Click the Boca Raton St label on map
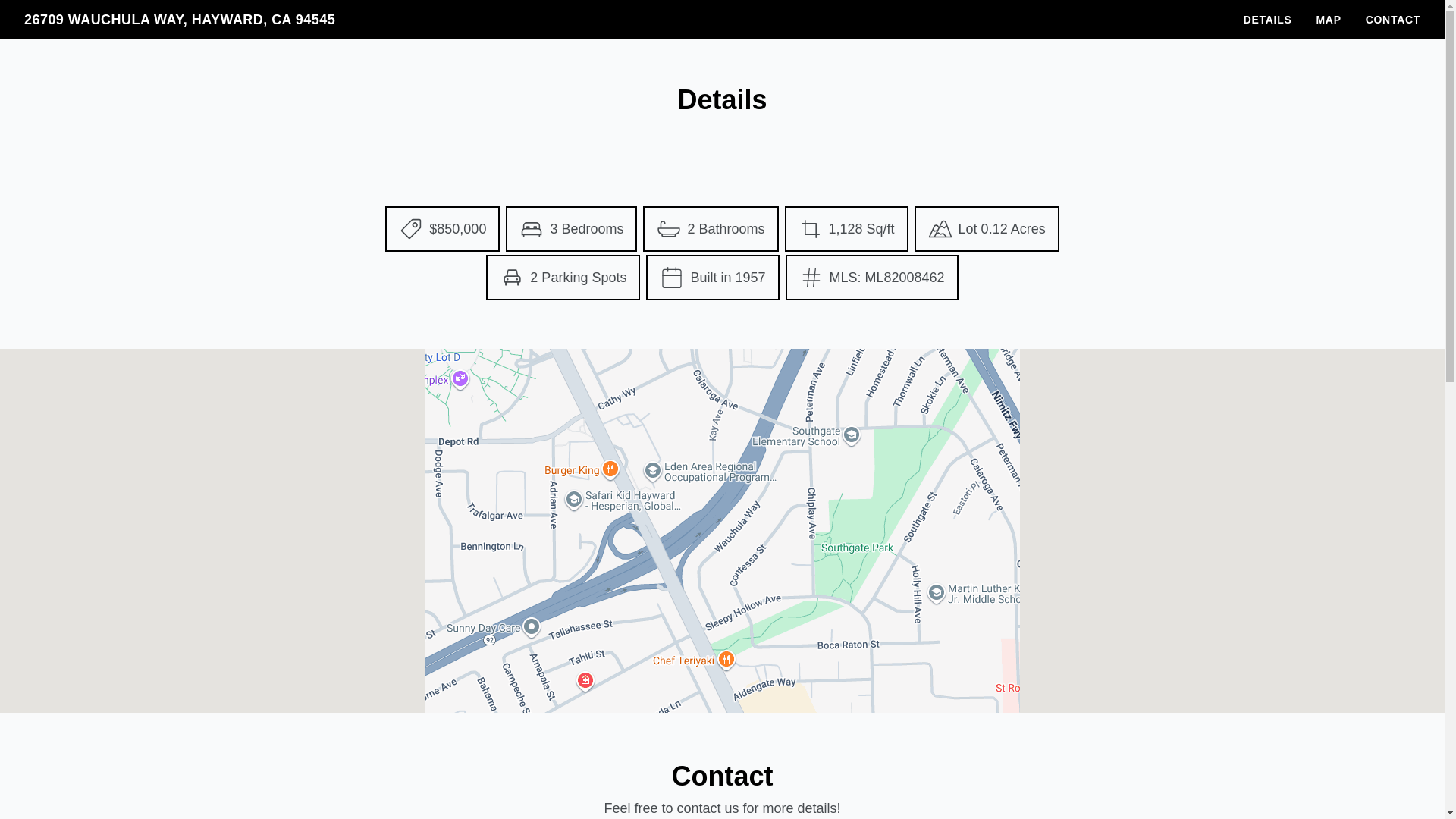The image size is (1456, 819). [849, 645]
